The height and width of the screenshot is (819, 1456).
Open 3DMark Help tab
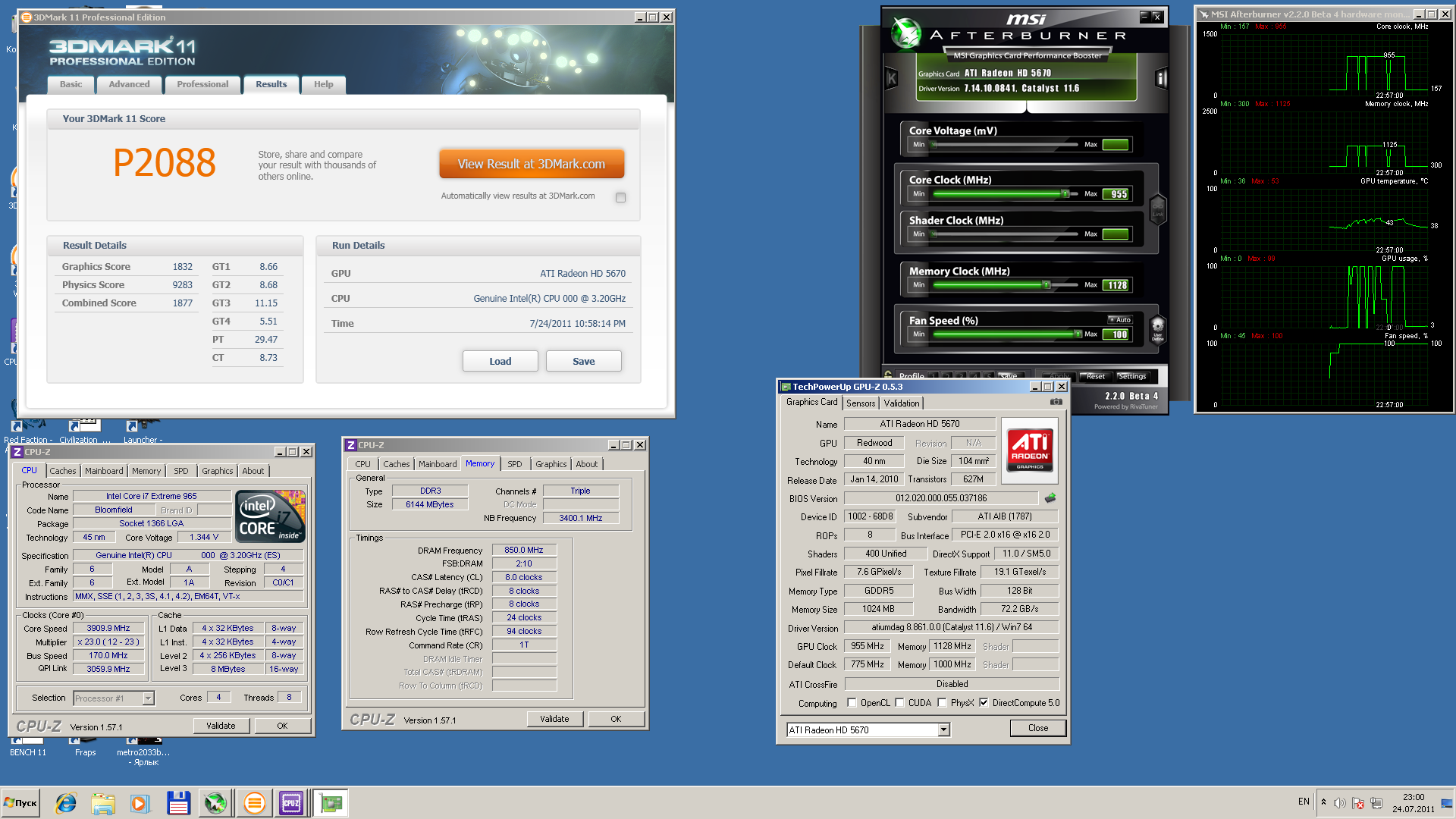pyautogui.click(x=324, y=84)
